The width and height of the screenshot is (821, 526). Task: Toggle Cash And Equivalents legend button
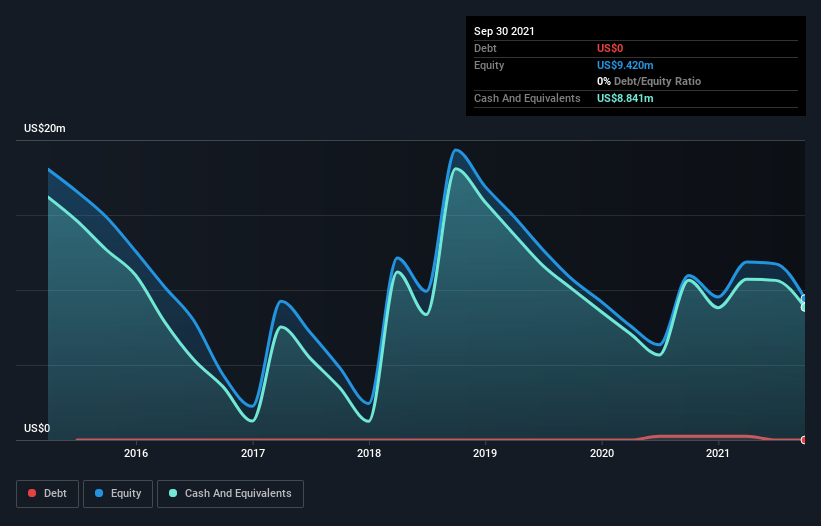coord(230,494)
